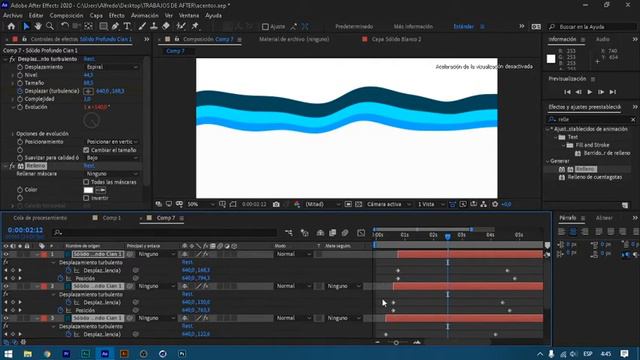The image size is (640, 360).
Task: Open the viewer zoom dropdown showing 50%
Action: pyautogui.click(x=201, y=204)
